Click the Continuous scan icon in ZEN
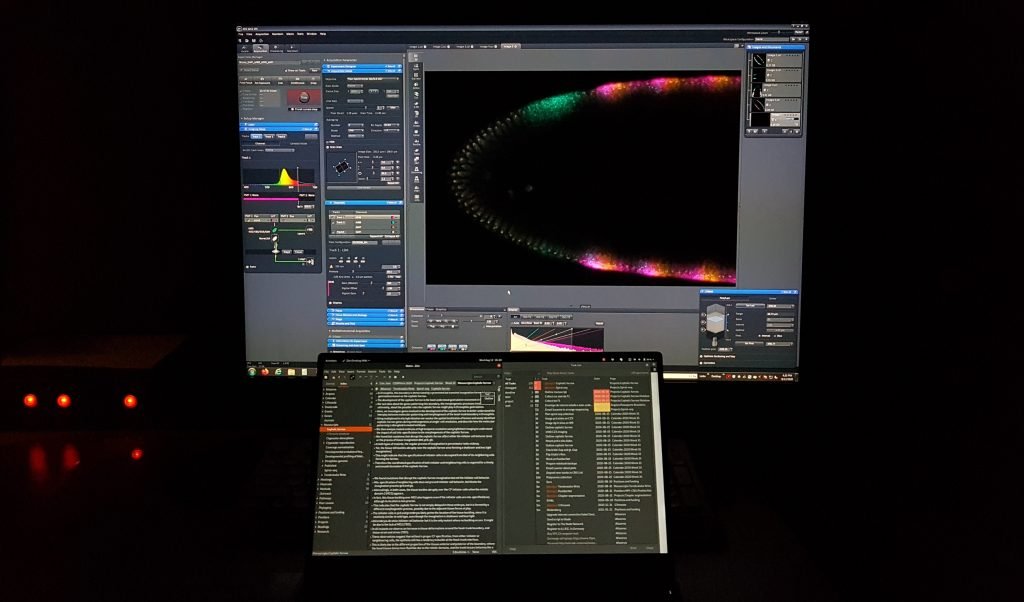 pyautogui.click(x=297, y=80)
